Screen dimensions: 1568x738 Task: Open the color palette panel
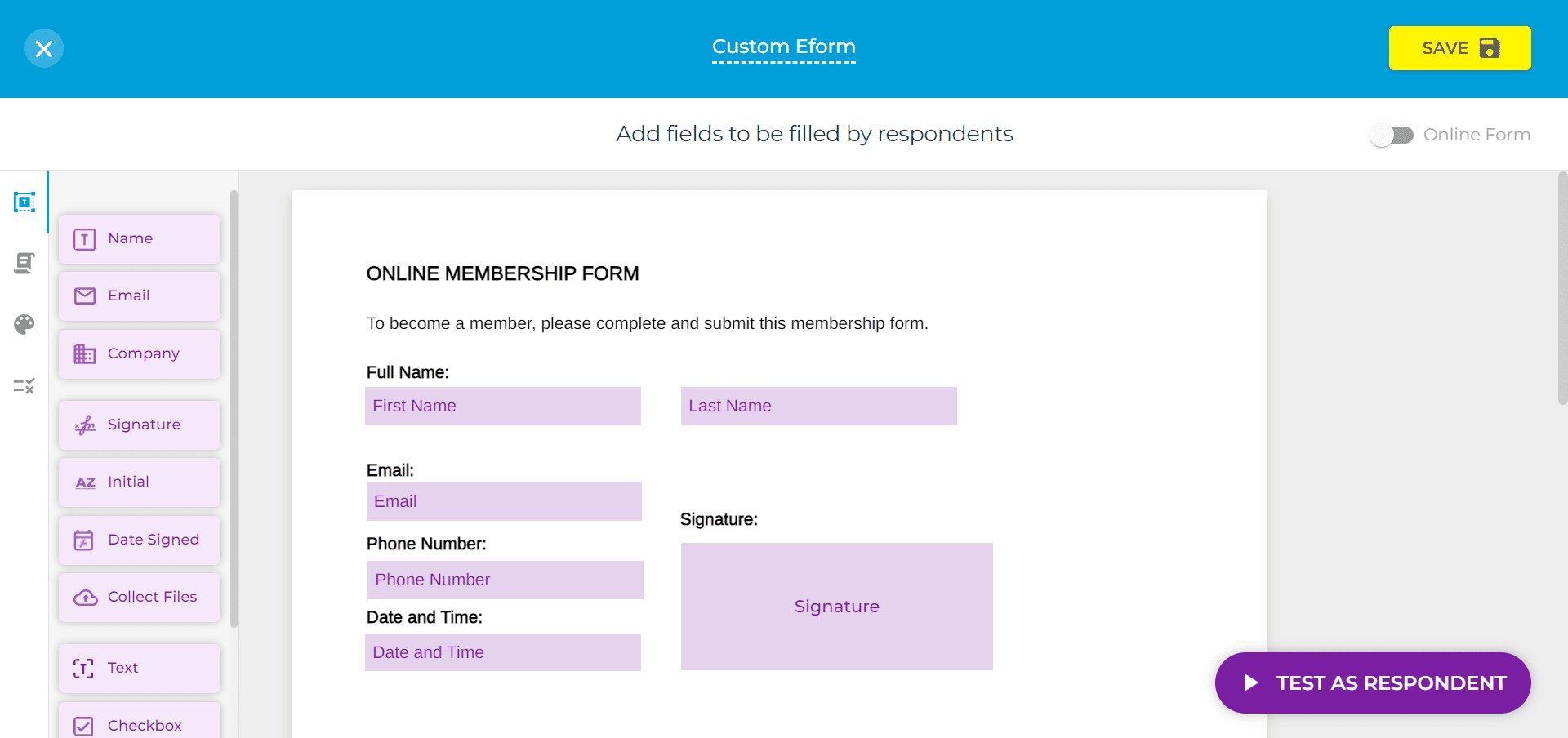(24, 324)
